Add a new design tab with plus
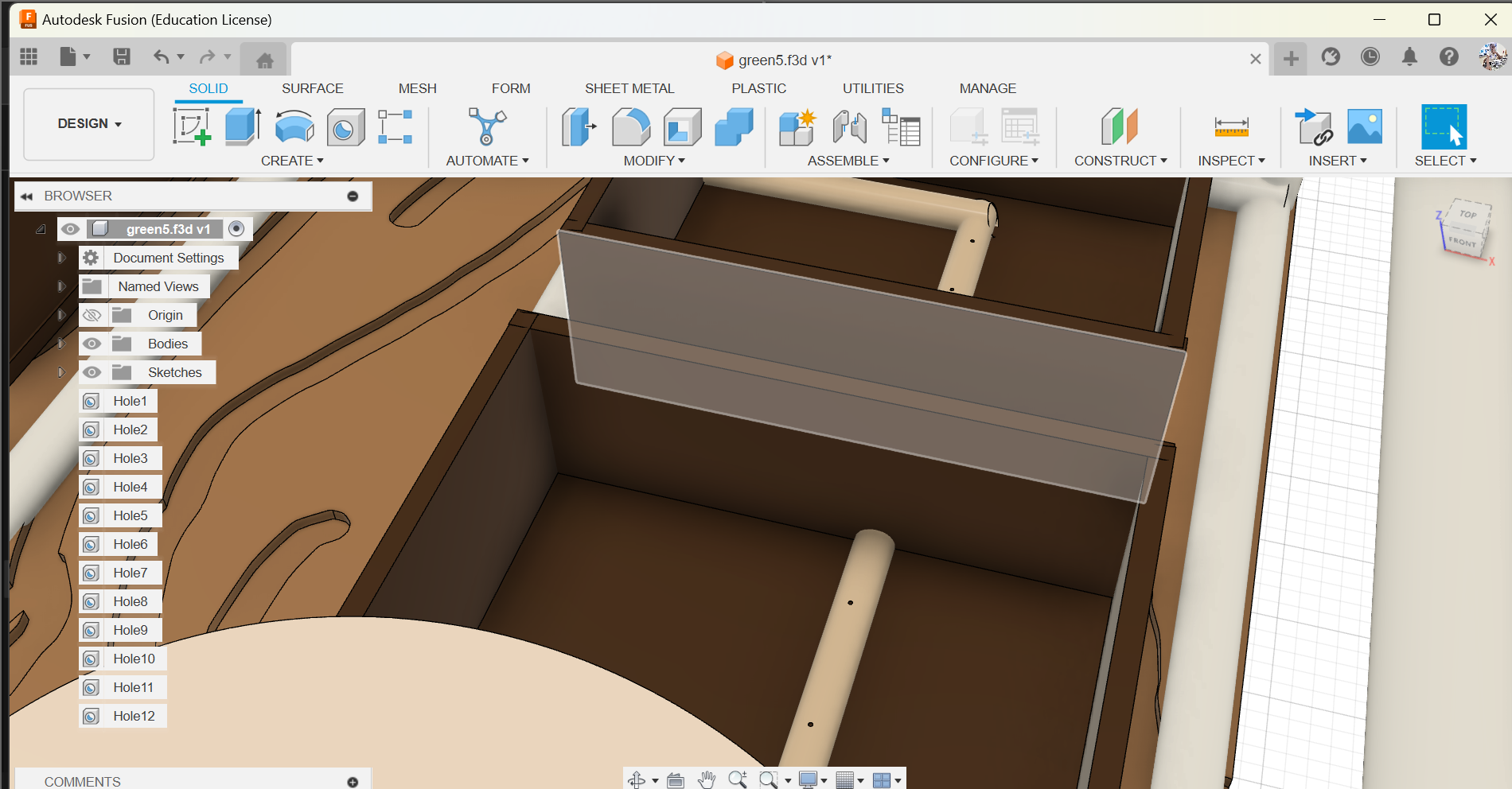 (x=1291, y=58)
